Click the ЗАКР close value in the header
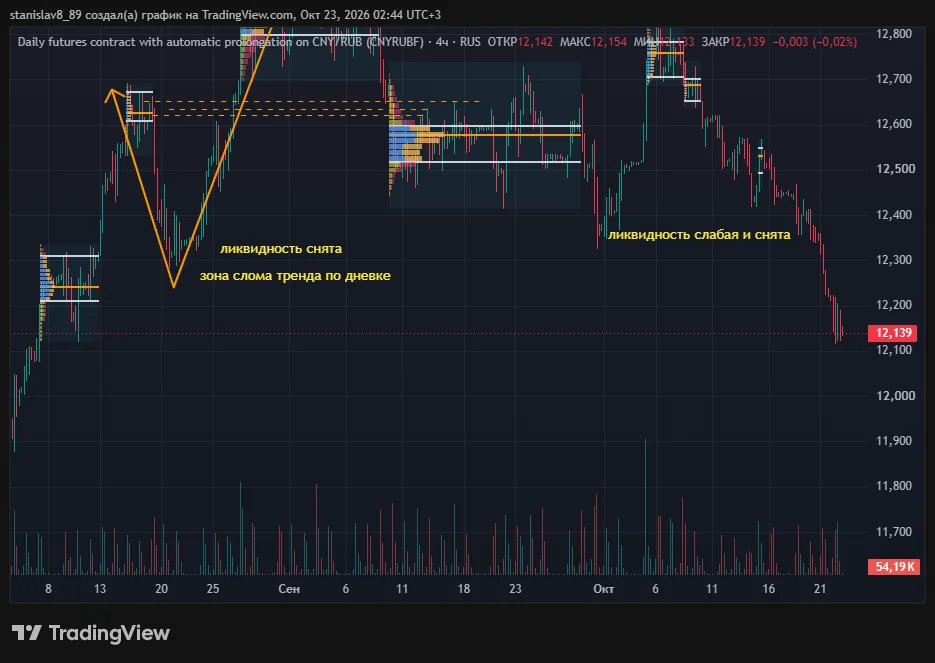The image size is (935, 663). point(747,42)
